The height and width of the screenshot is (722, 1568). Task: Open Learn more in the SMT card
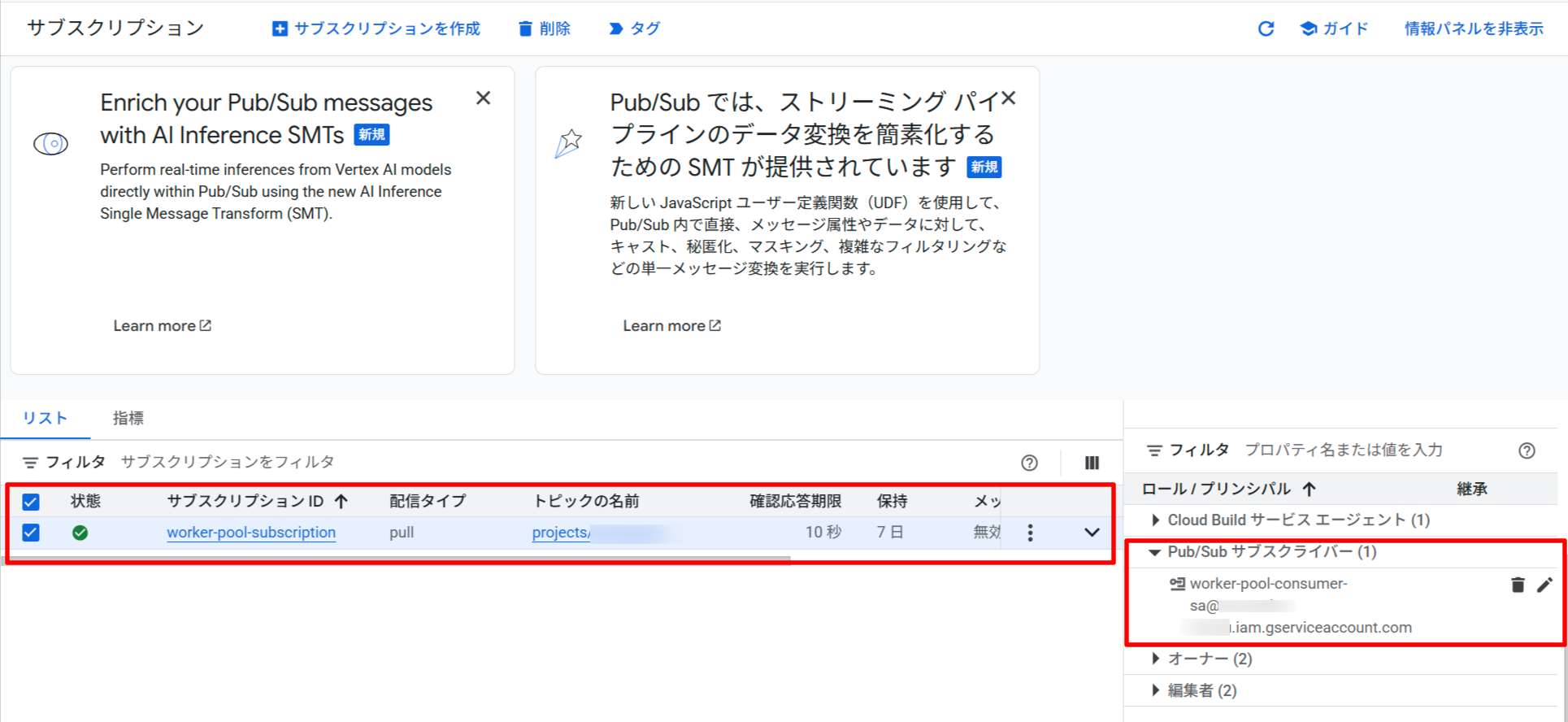pyautogui.click(x=671, y=325)
